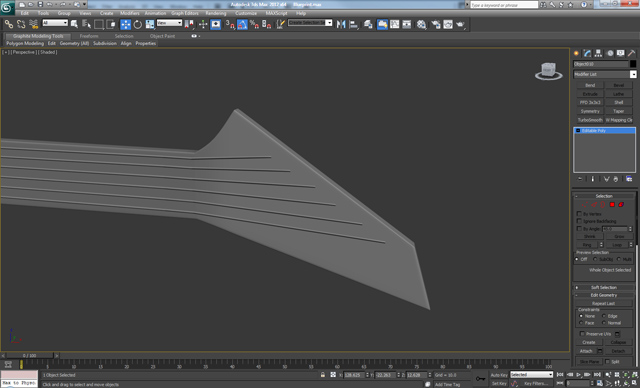Click the Mirror tool icon
Viewport: 640px width, 388px height.
point(341,24)
